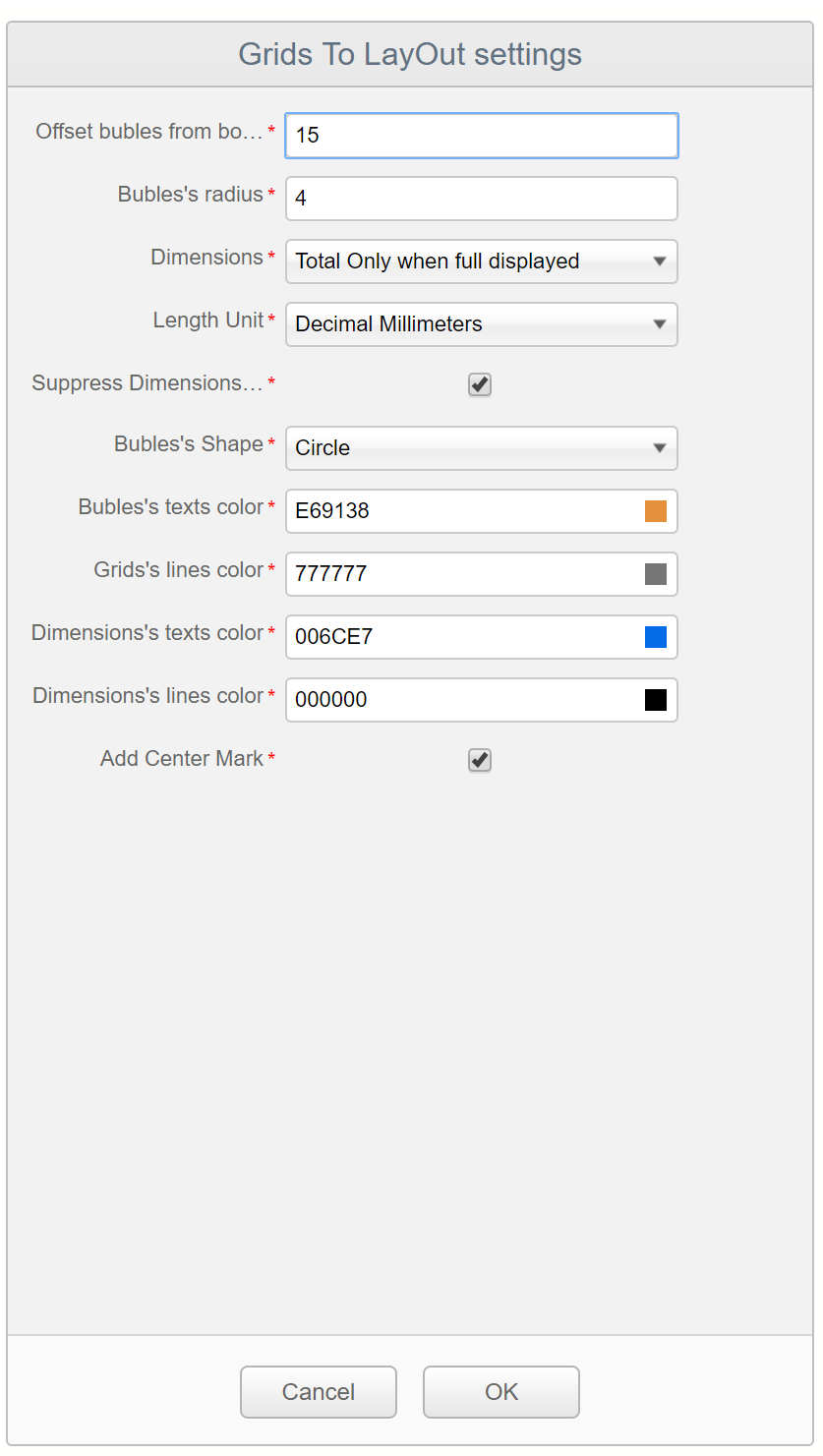This screenshot has width=823, height=1456.
Task: Open the Bubles's Shape dropdown
Action: coord(481,448)
